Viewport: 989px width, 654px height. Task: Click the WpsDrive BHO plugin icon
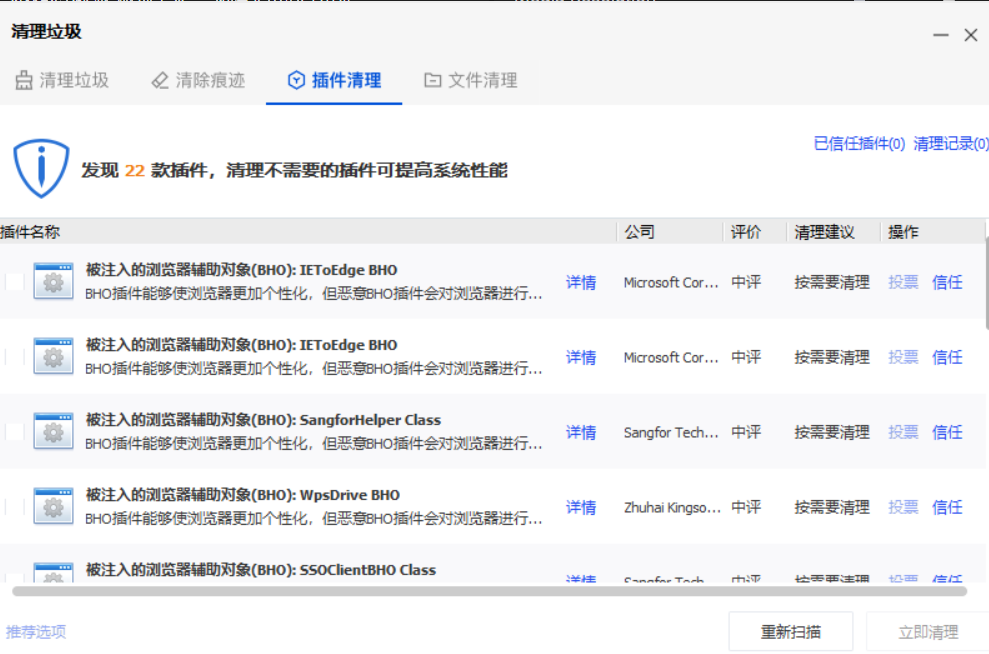[x=54, y=507]
